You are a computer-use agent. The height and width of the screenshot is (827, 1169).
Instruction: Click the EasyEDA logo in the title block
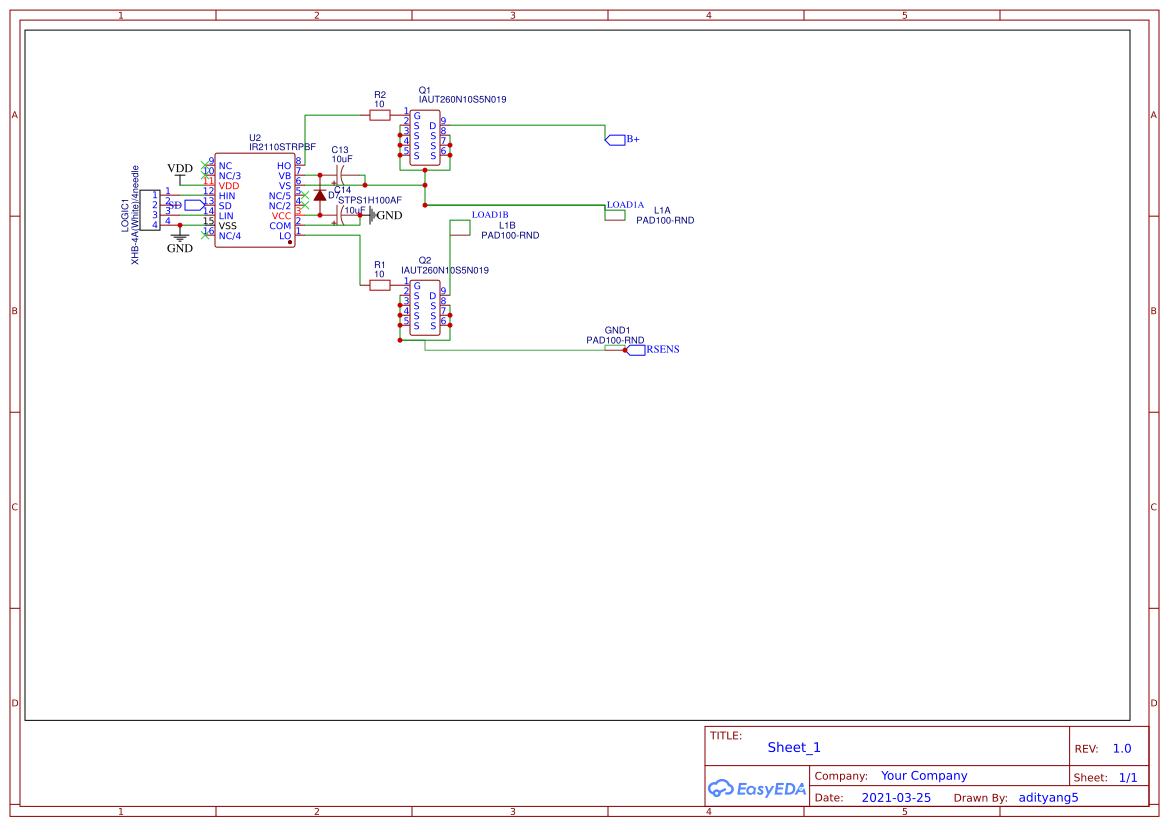click(x=756, y=789)
